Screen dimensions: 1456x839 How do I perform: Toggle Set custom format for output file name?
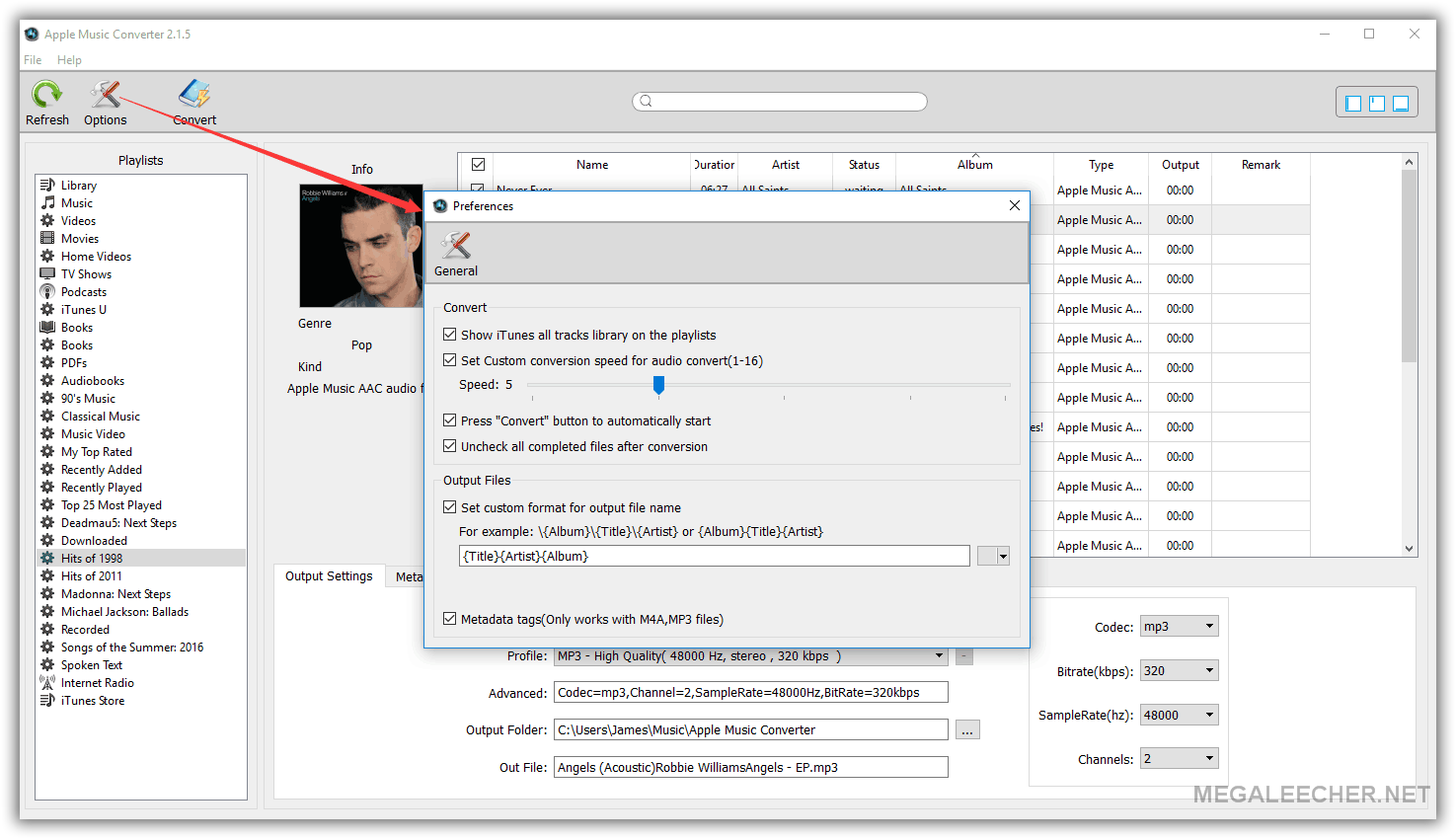450,507
